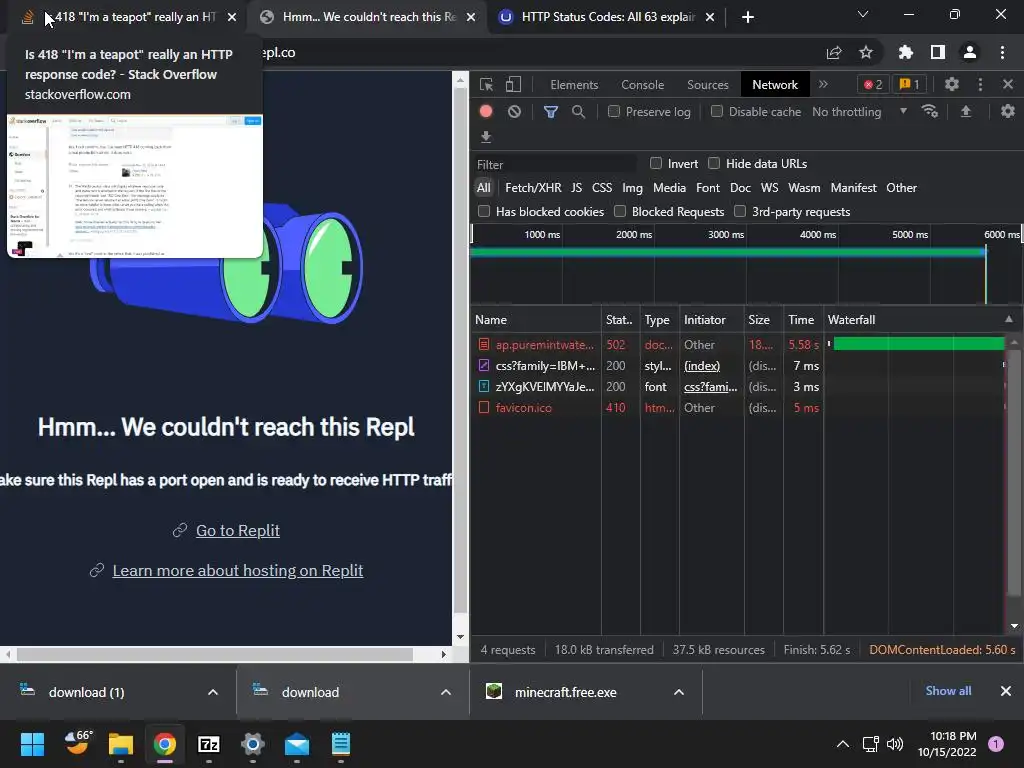Check Blocked Requests

[x=620, y=211]
